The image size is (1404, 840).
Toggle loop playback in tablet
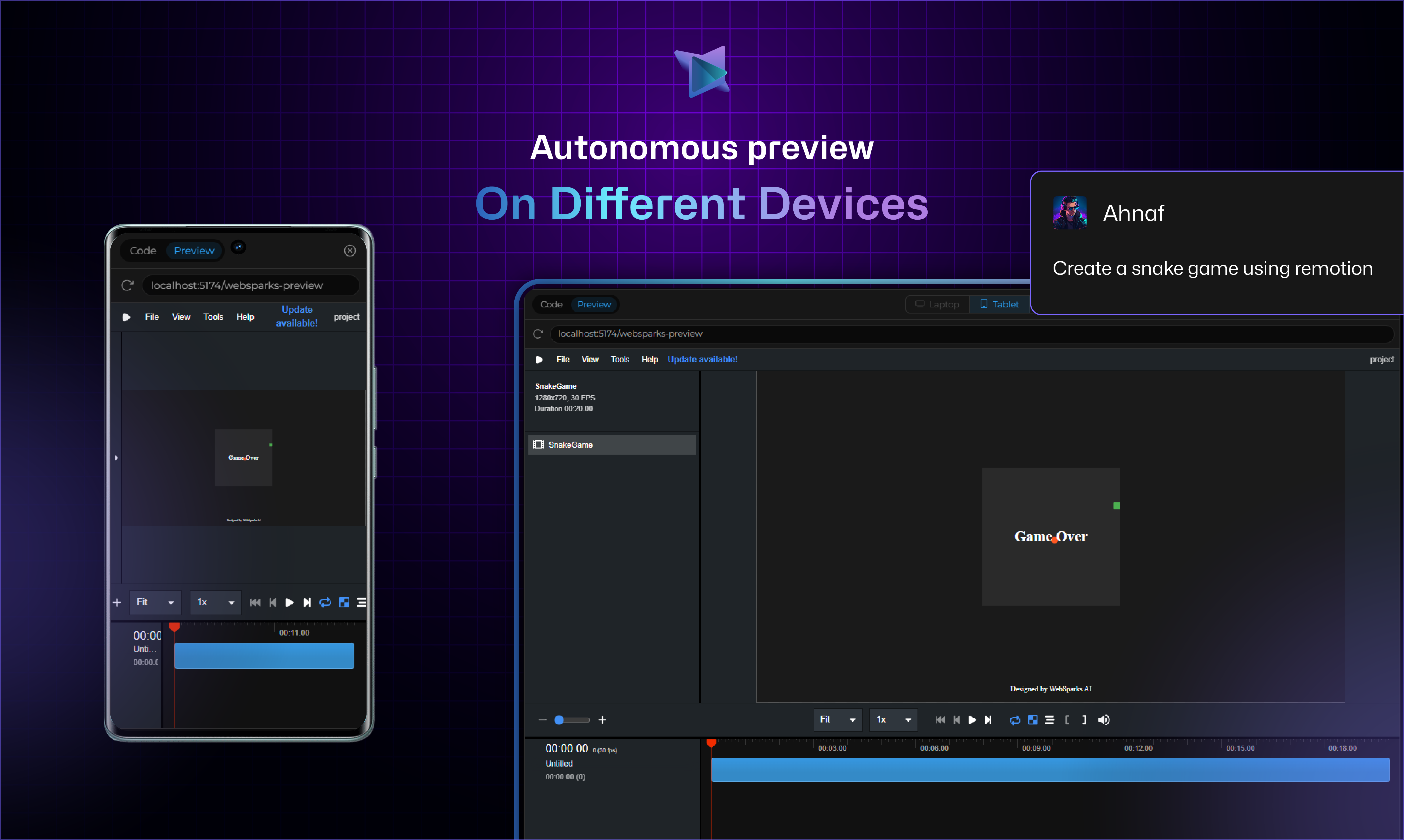click(1015, 720)
